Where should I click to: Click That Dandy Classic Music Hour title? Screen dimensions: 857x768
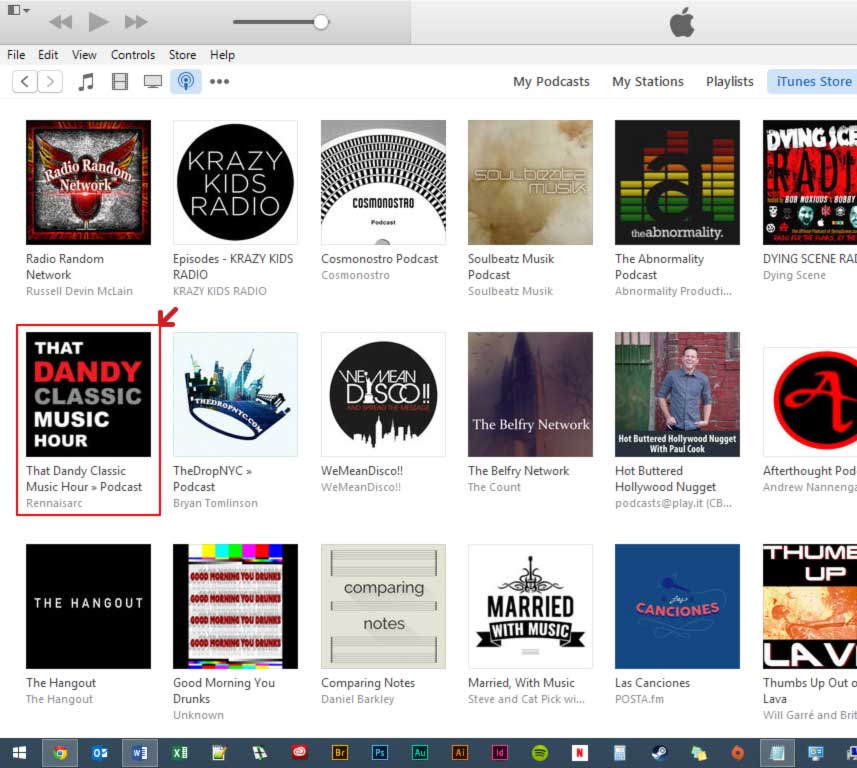click(x=84, y=479)
